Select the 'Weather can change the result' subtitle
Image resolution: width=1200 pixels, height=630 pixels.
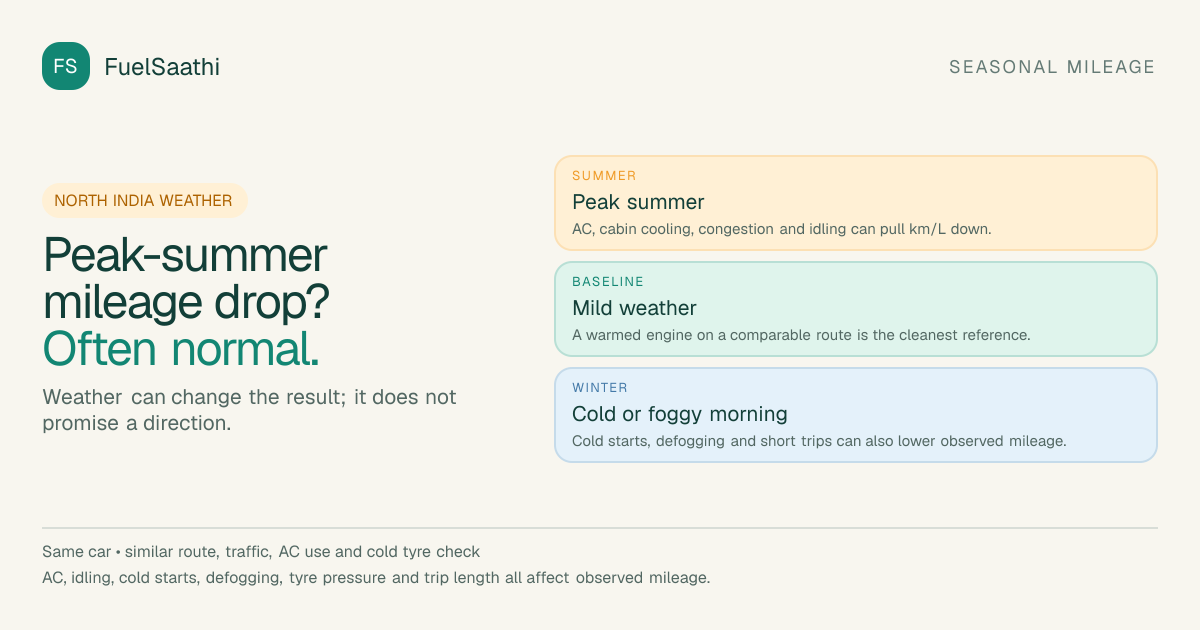249,410
